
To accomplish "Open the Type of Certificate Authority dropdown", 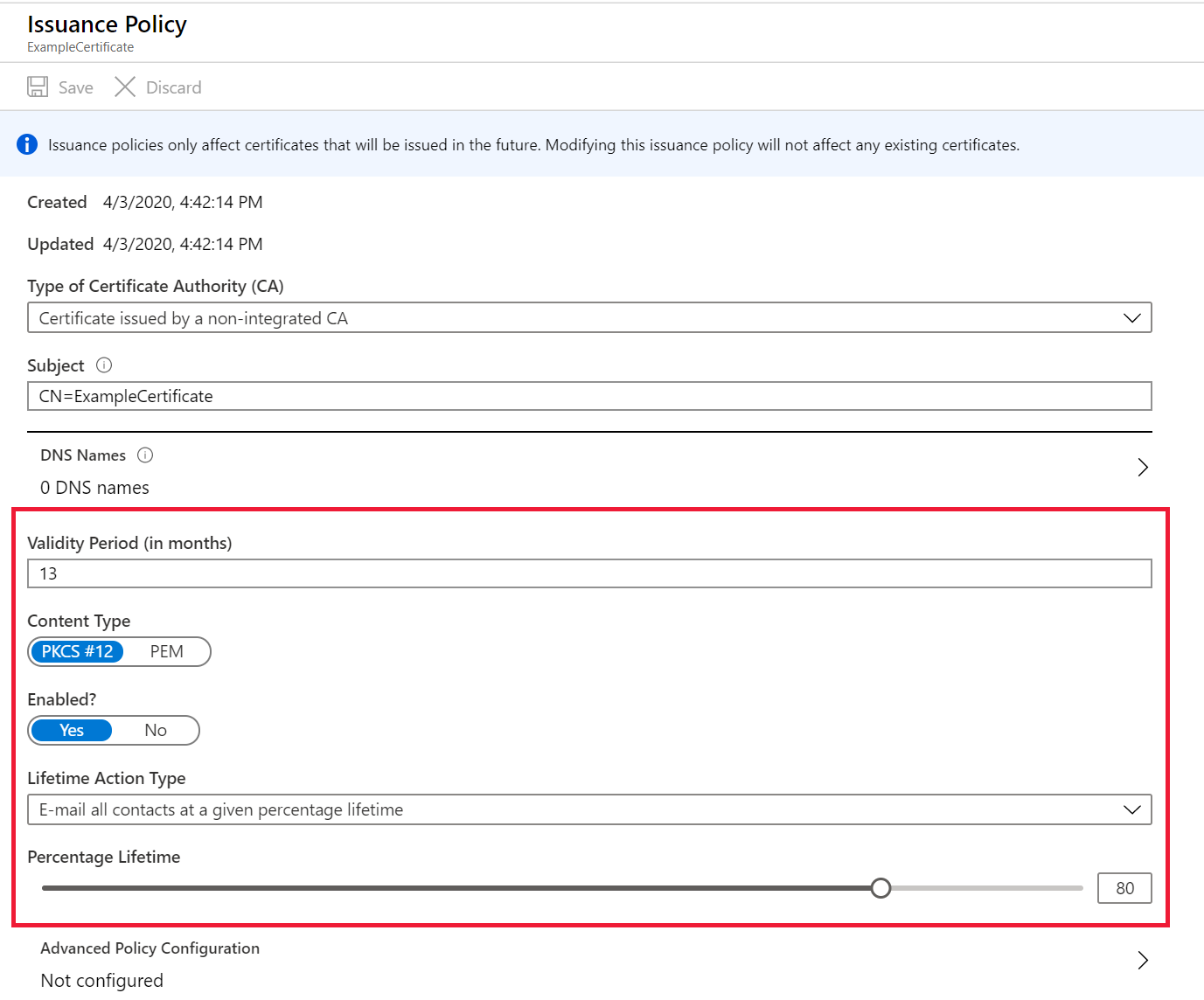I will (x=590, y=317).
